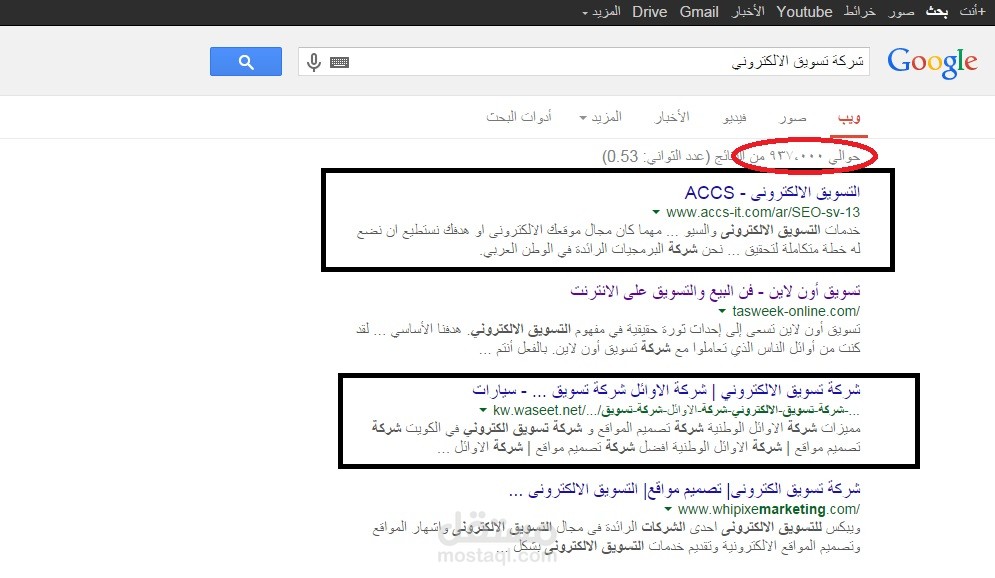
Task: Open Youtube from the top bar
Action: tap(804, 12)
